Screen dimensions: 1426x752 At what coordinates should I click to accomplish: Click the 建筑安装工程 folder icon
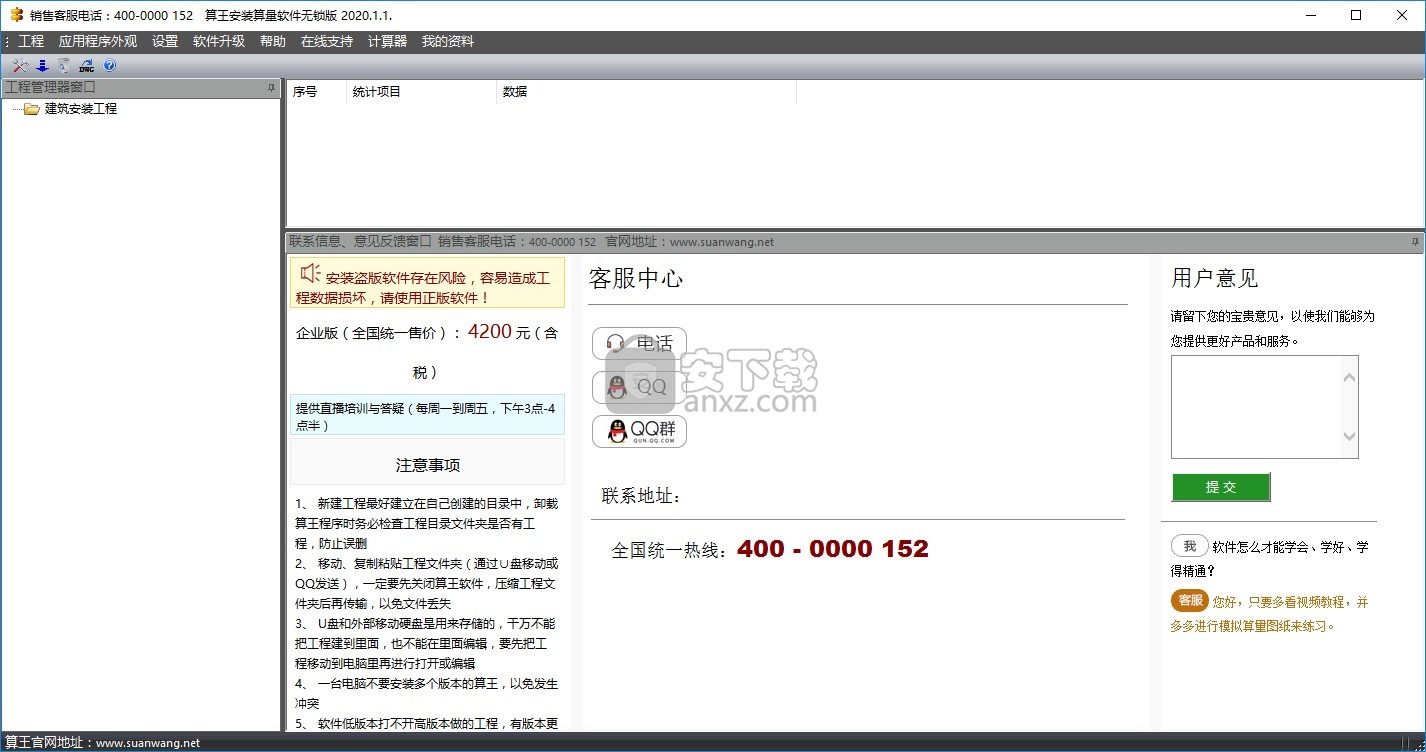click(32, 109)
